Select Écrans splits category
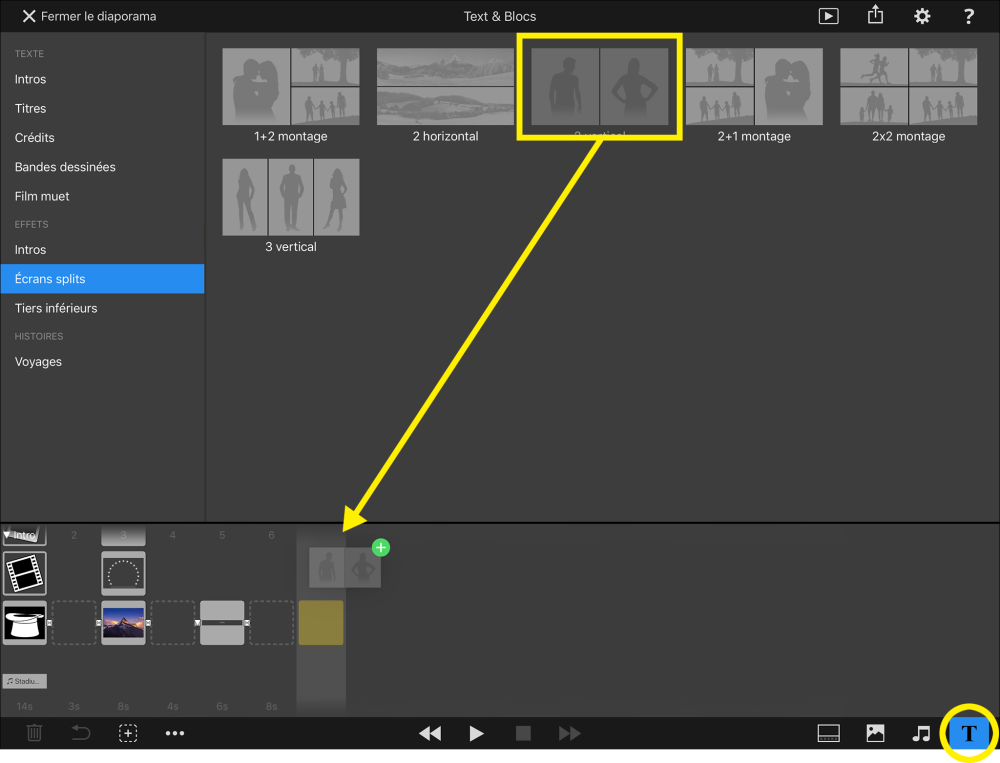 point(102,279)
